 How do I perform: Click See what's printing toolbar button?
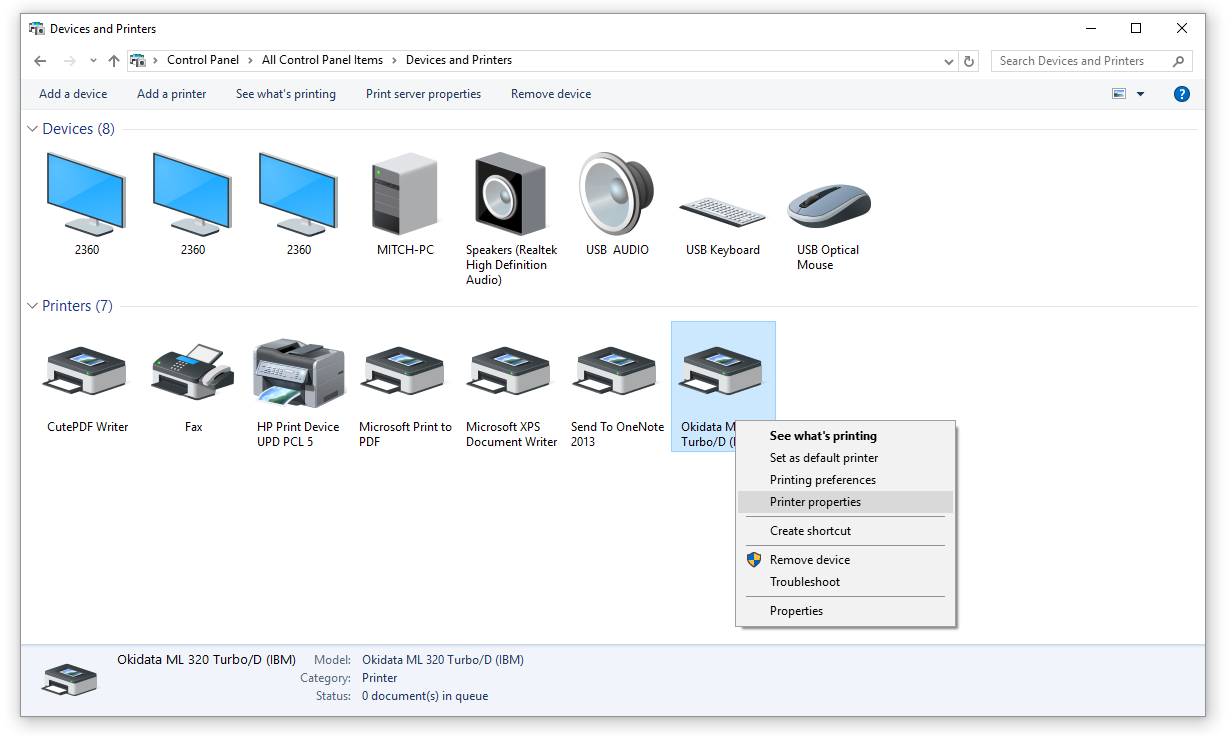point(286,94)
